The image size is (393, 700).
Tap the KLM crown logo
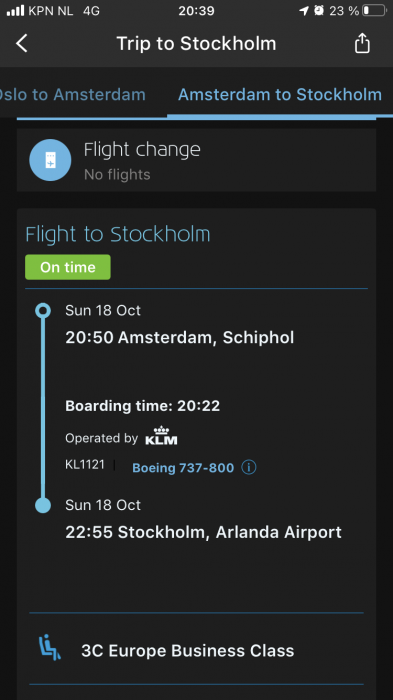tap(161, 436)
